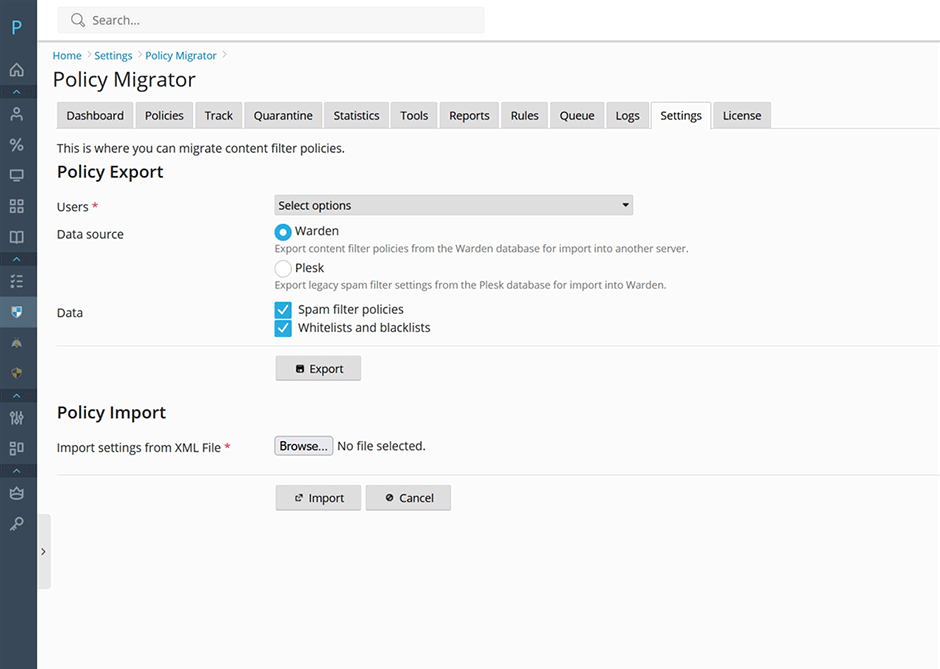This screenshot has height=669, width=940.
Task: Click the Export button
Action: (x=318, y=369)
